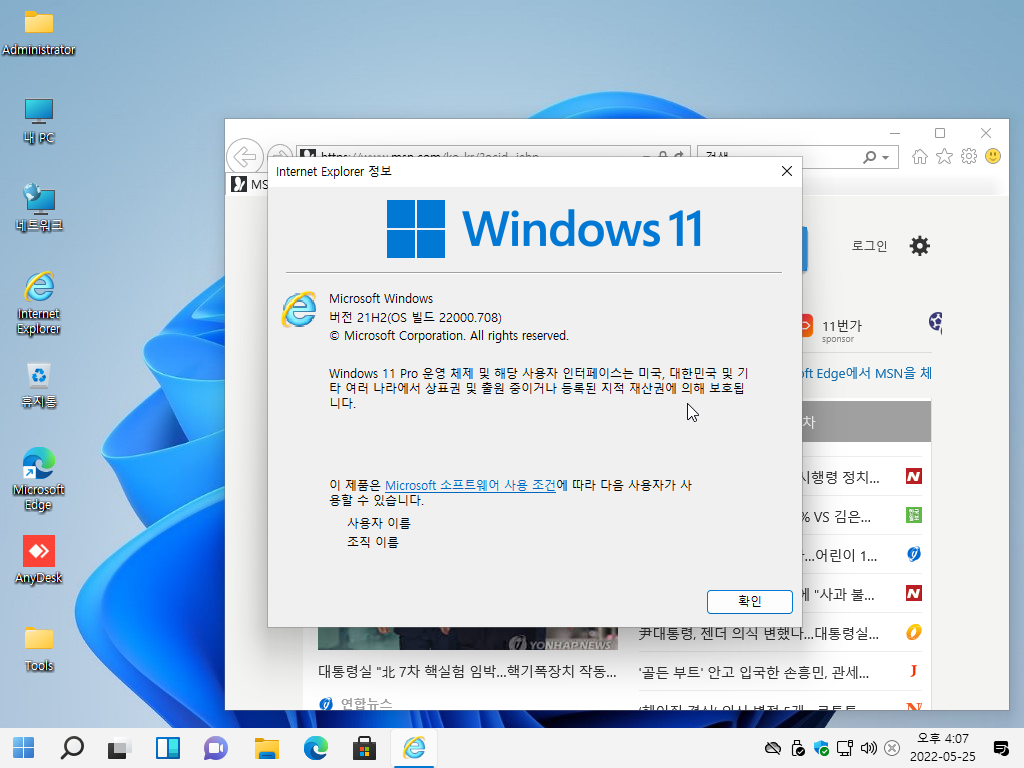Image resolution: width=1024 pixels, height=768 pixels.
Task: Open headline '골든 부트' 안고 입국한 손흥민
Action: pos(754,673)
